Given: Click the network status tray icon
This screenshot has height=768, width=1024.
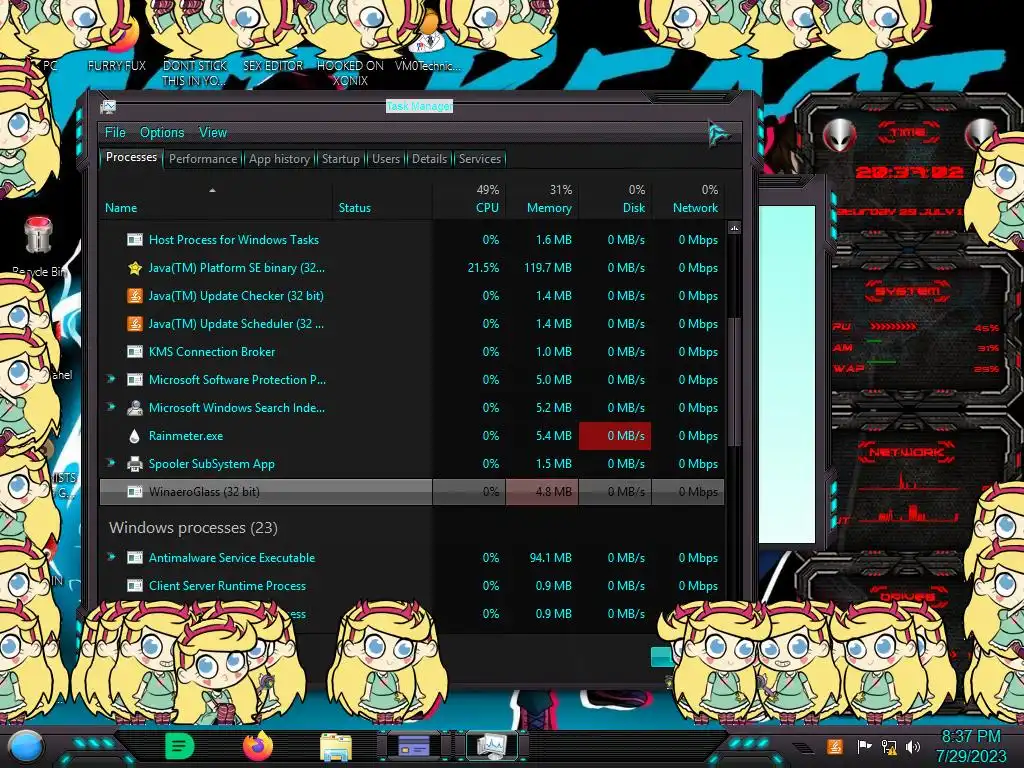Looking at the screenshot, I should pos(889,746).
